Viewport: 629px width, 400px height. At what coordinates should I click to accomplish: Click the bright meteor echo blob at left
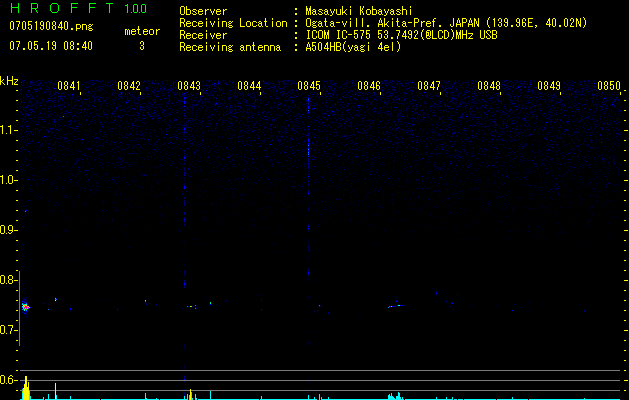pos(26,307)
